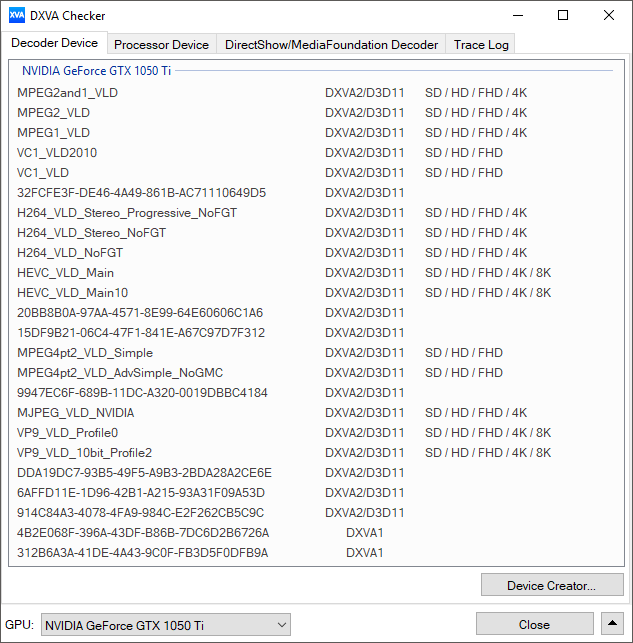633x643 pixels.
Task: Select the 15DF9B21-06C4-47F1-841E-A67C97D7F312 entry
Action: click(x=316, y=333)
